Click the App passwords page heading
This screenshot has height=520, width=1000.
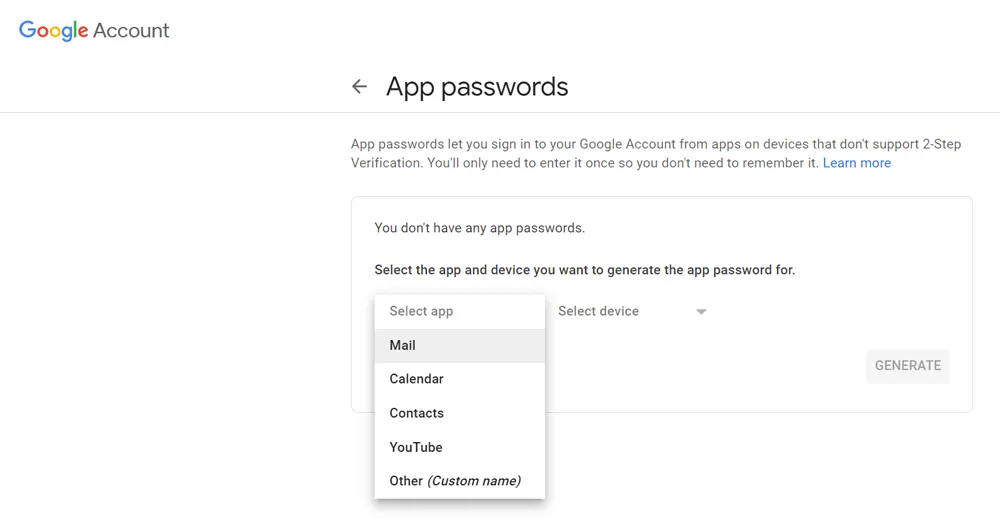pos(477,87)
